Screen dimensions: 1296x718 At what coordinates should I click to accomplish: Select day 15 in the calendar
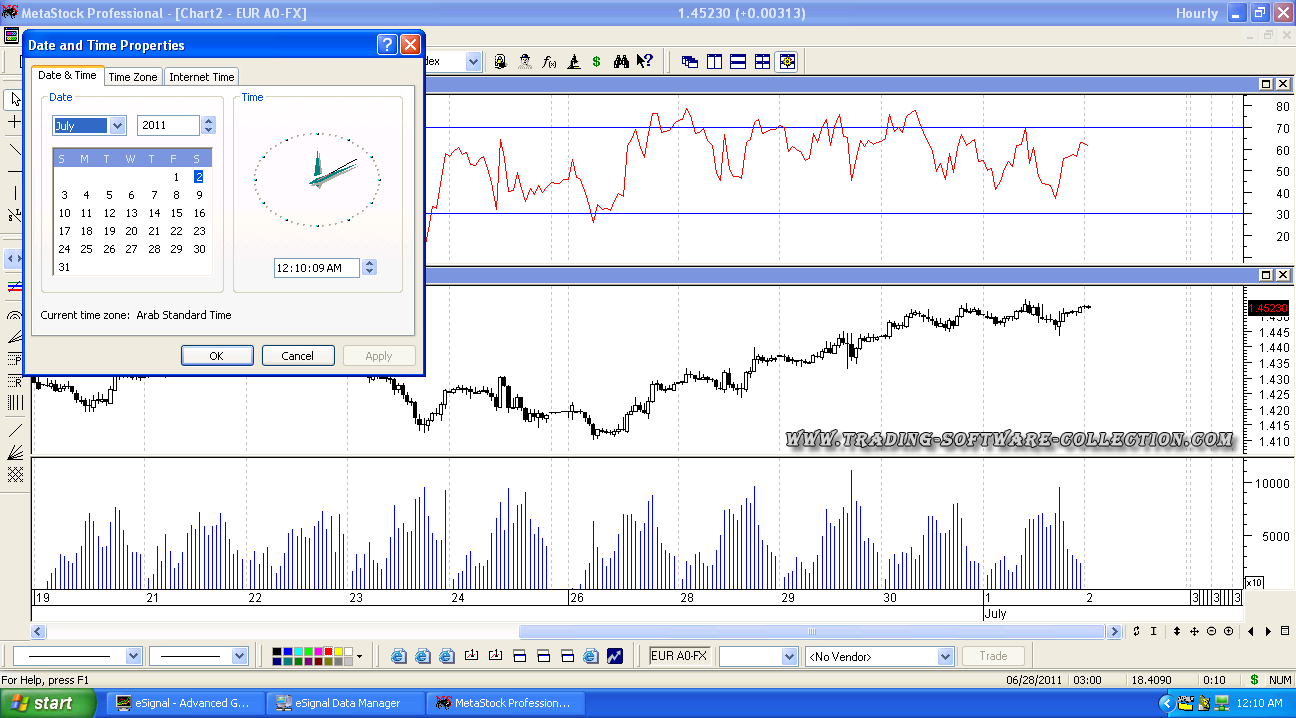[x=176, y=213]
